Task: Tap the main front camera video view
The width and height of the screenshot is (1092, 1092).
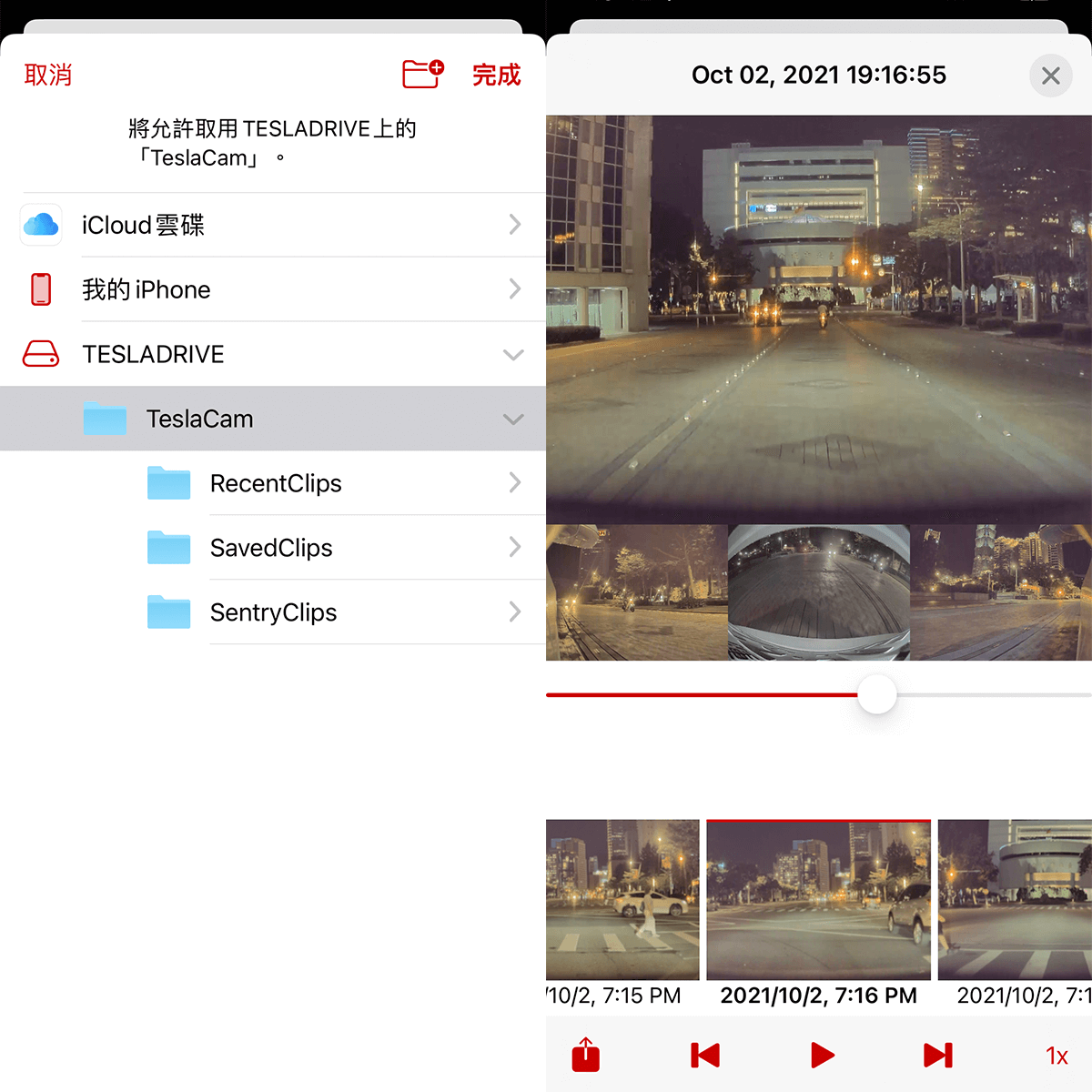Action: [x=819, y=318]
